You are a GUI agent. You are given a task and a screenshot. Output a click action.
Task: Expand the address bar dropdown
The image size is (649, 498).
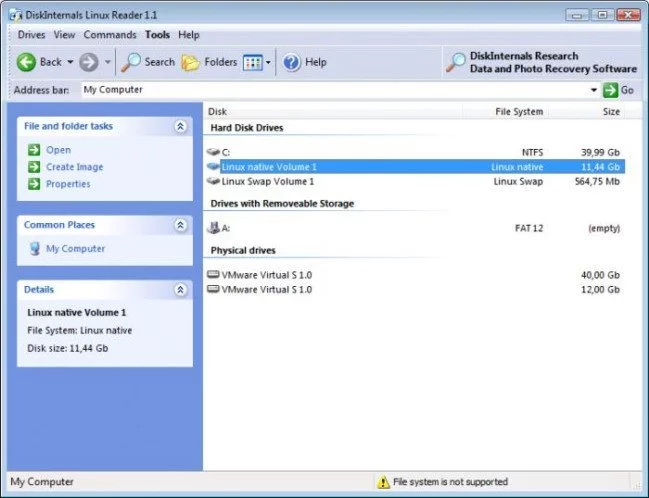594,90
